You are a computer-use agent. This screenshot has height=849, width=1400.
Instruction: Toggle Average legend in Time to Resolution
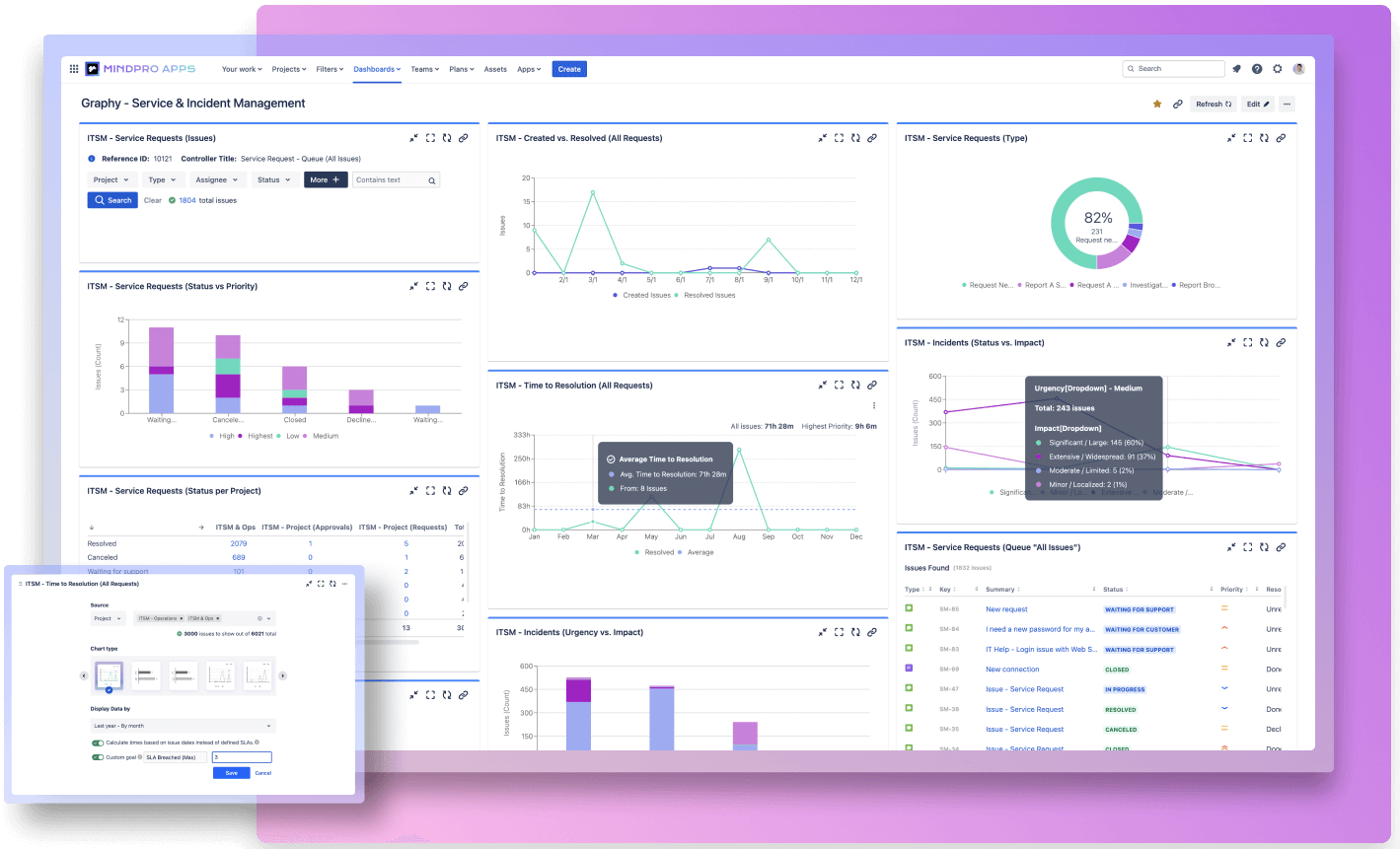pos(696,552)
